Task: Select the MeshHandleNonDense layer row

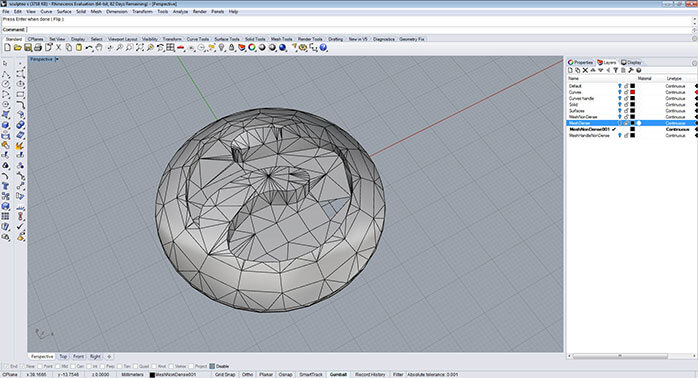Action: click(x=631, y=135)
